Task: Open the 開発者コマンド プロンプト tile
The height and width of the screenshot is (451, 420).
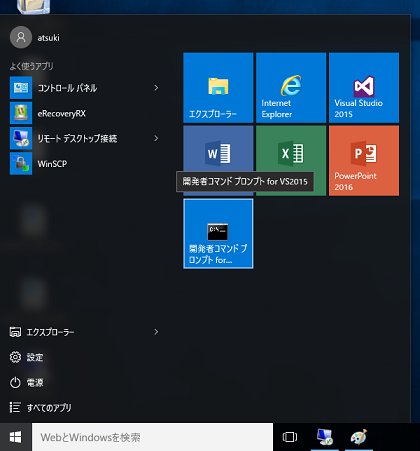Action: 218,234
